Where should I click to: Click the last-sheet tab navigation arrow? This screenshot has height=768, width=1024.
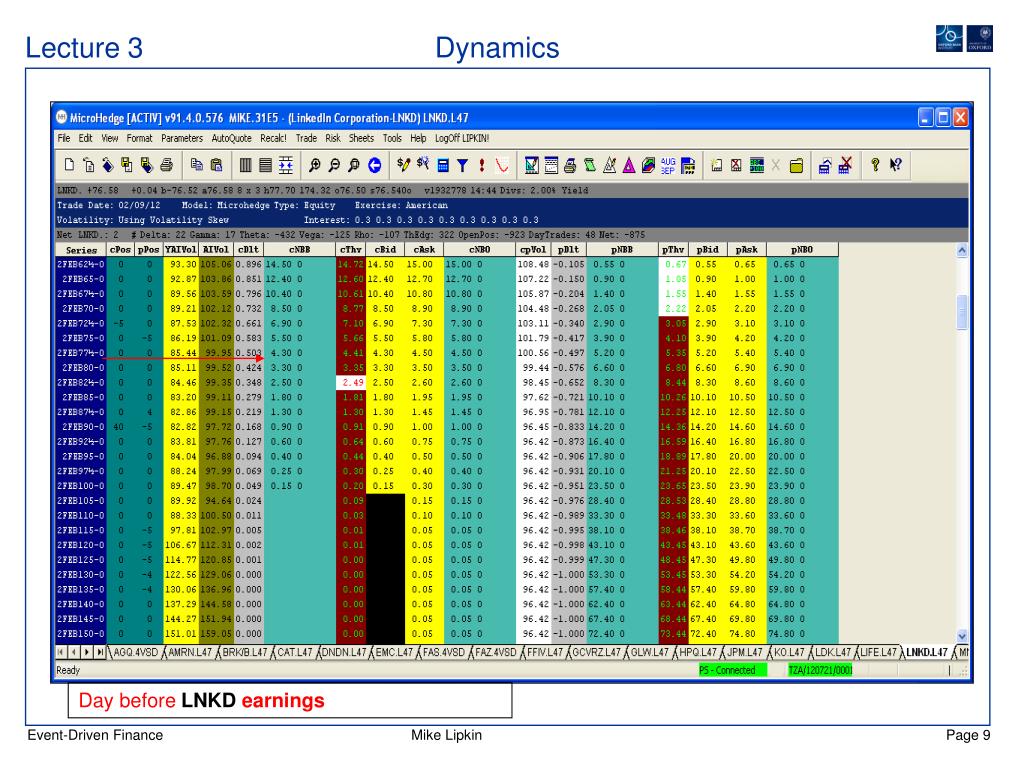[x=100, y=652]
